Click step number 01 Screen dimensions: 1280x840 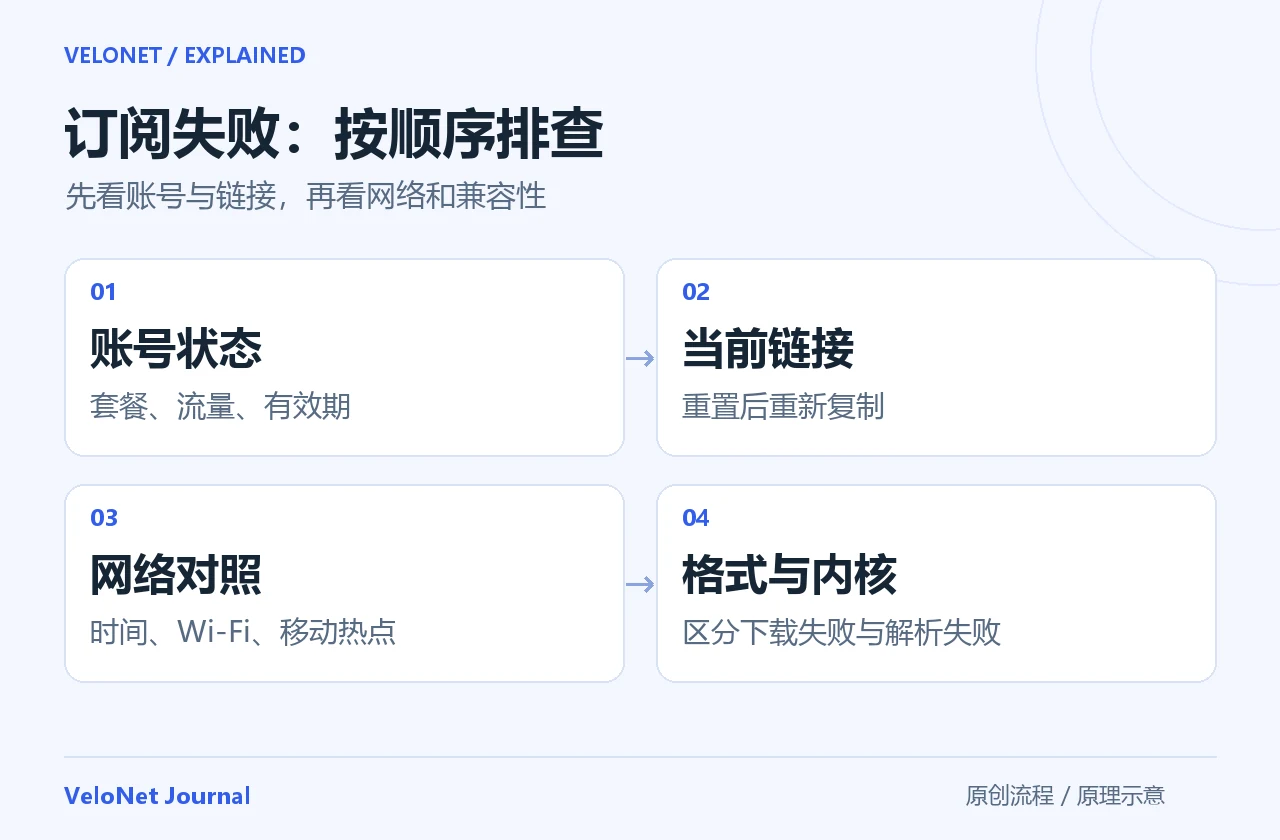pos(103,292)
